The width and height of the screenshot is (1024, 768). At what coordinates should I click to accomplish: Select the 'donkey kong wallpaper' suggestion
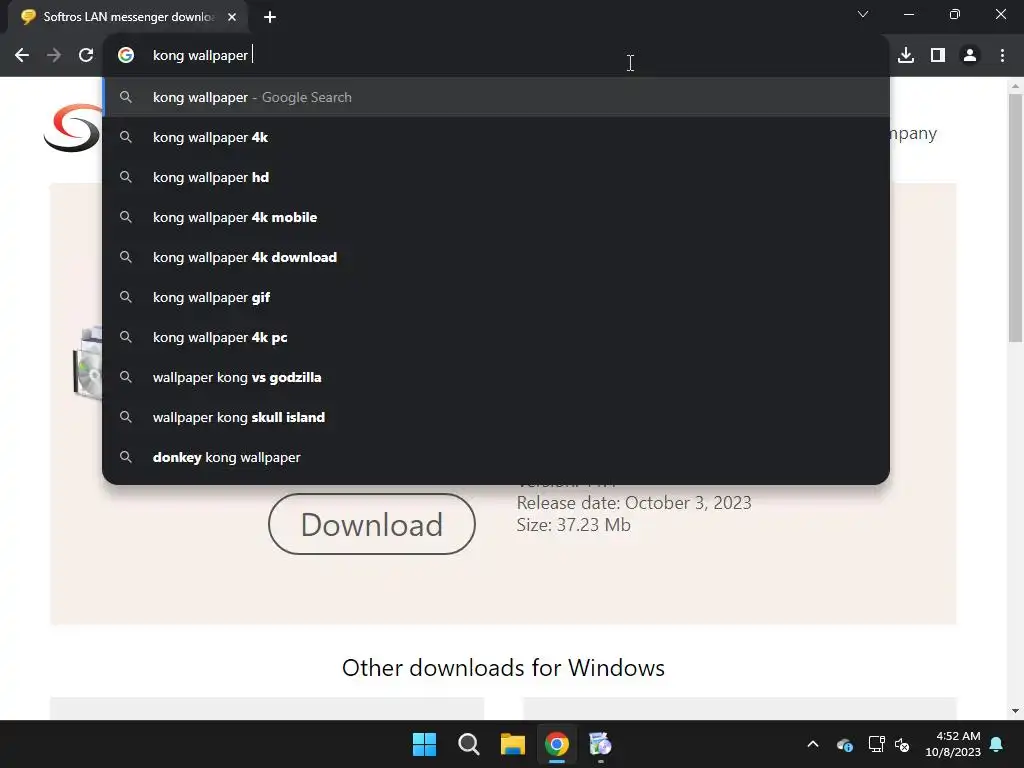click(496, 457)
